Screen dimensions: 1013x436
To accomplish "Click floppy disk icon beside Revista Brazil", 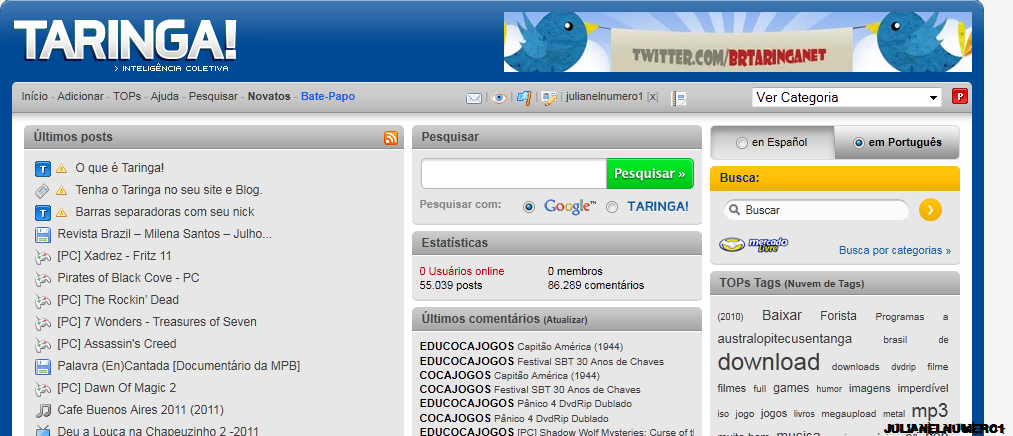I will click(x=43, y=234).
